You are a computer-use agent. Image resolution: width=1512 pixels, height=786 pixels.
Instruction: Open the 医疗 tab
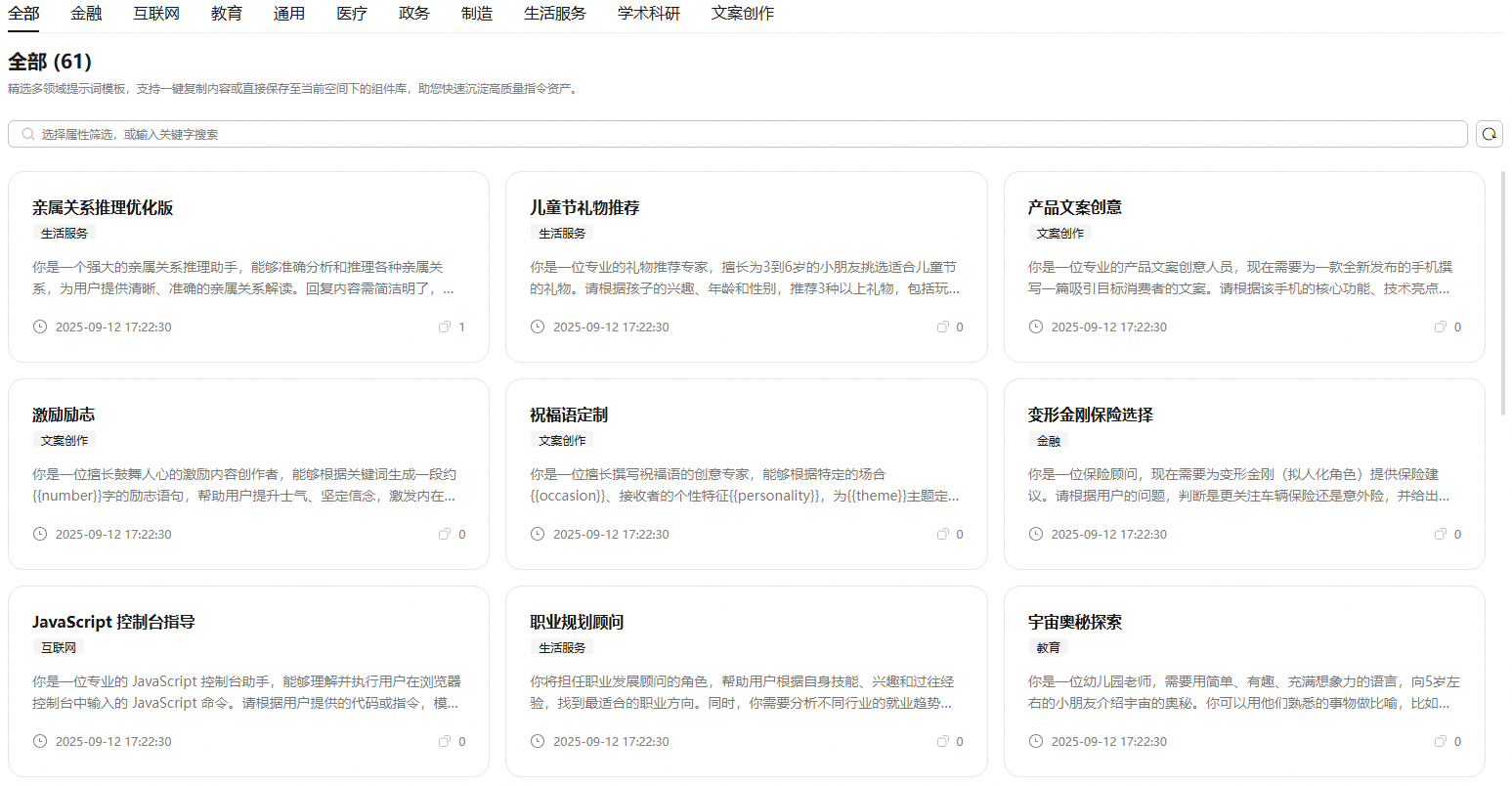[352, 14]
